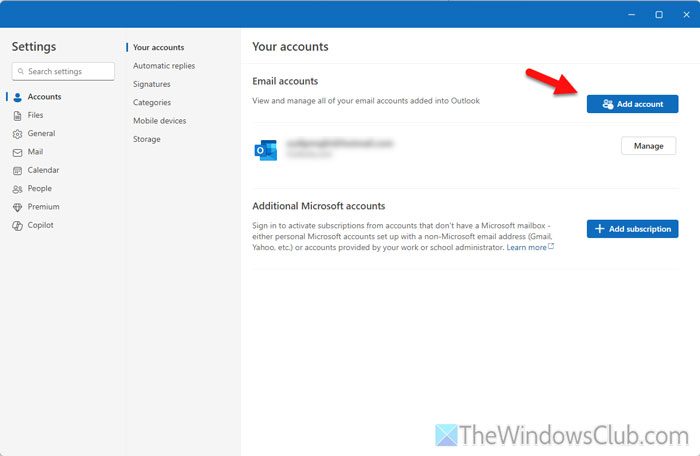700x456 pixels.
Task: Click Manage for the email account
Action: [x=648, y=146]
